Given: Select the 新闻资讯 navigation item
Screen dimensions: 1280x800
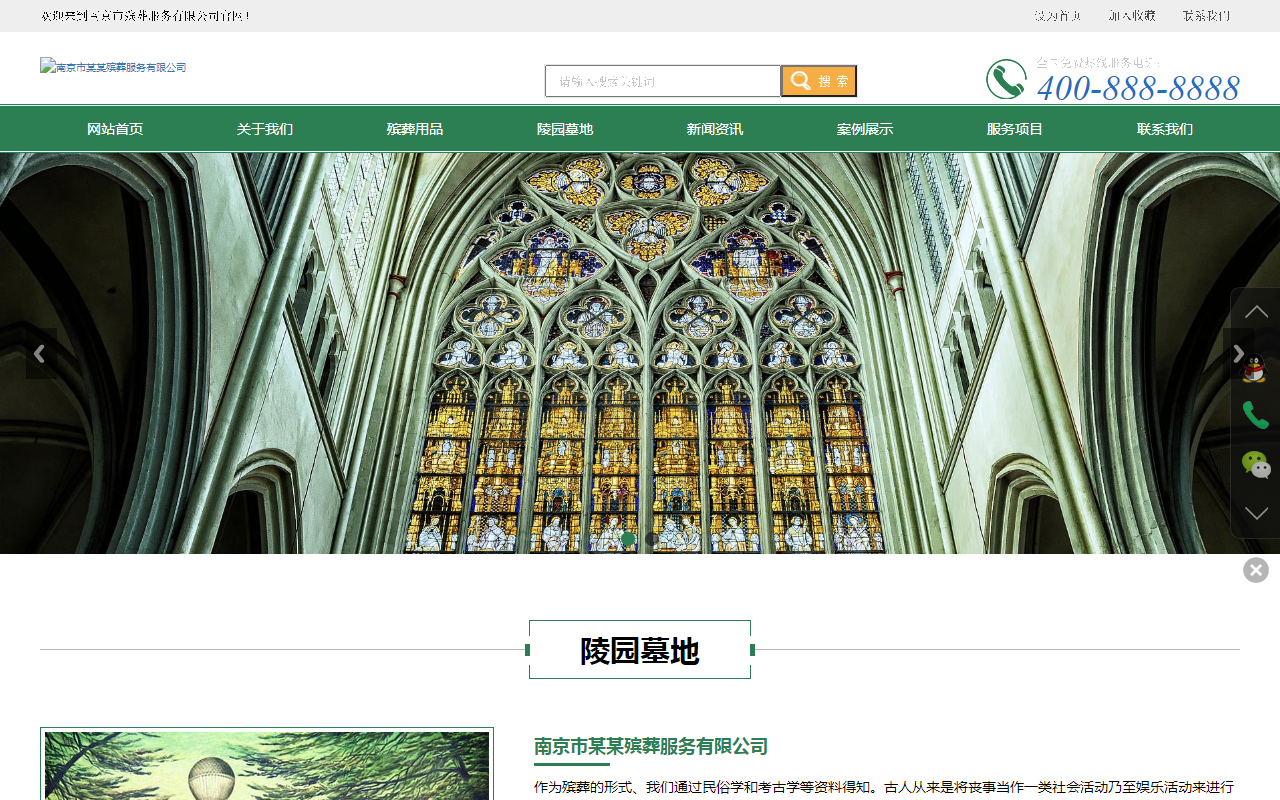Looking at the screenshot, I should [x=715, y=129].
